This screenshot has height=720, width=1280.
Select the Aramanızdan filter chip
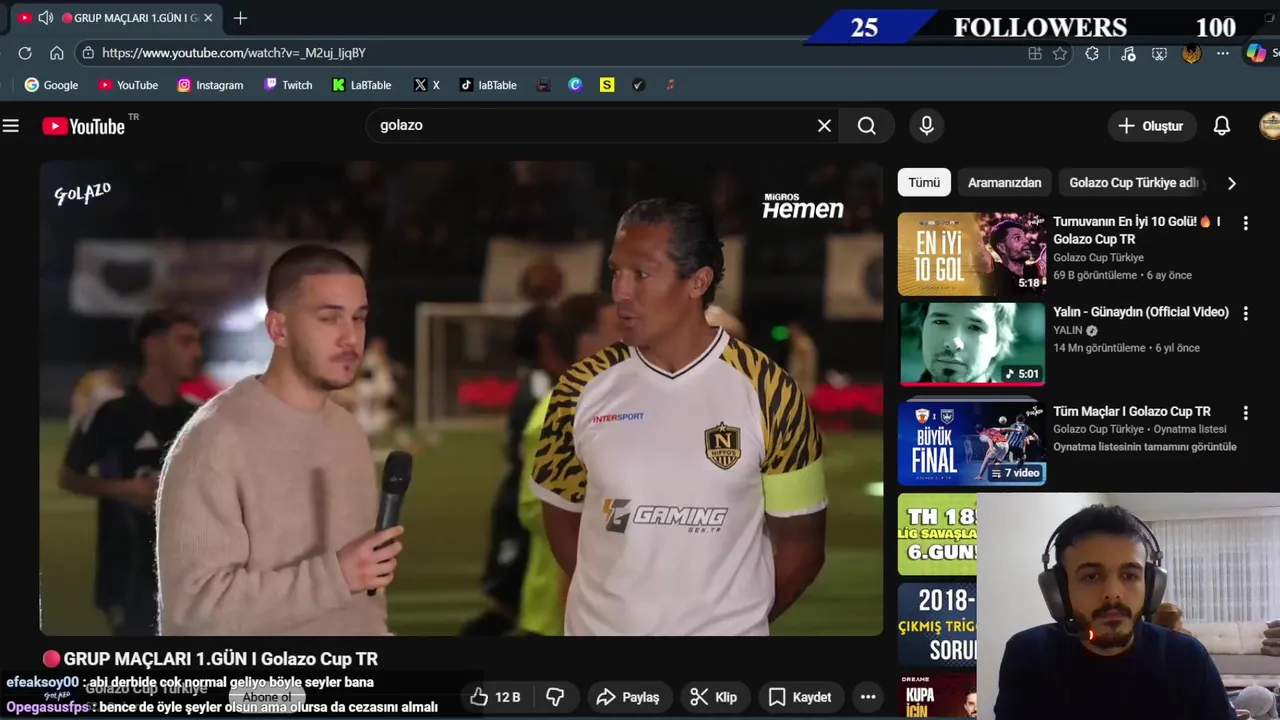point(1004,183)
